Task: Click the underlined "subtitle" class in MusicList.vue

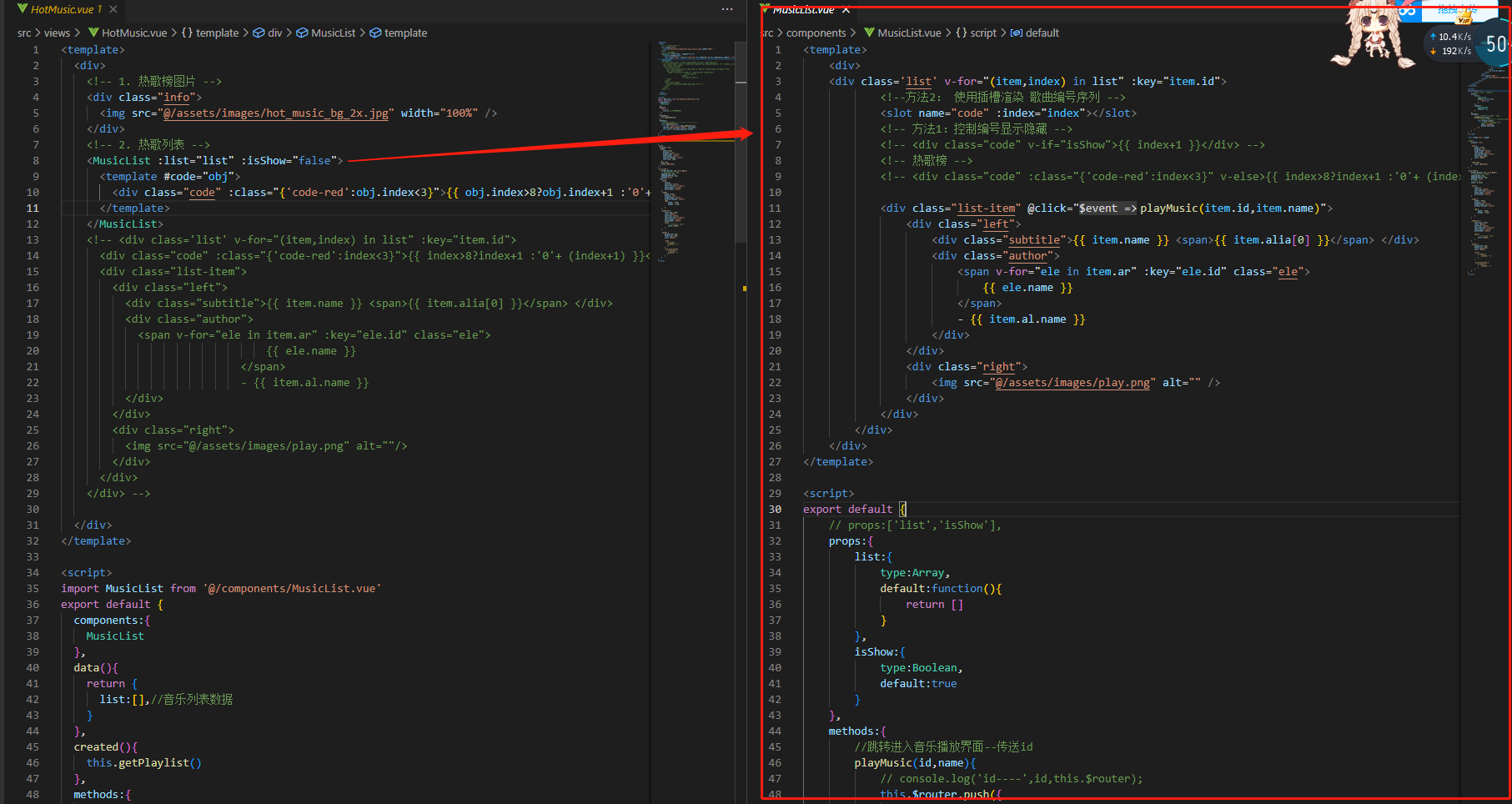Action: point(1035,240)
